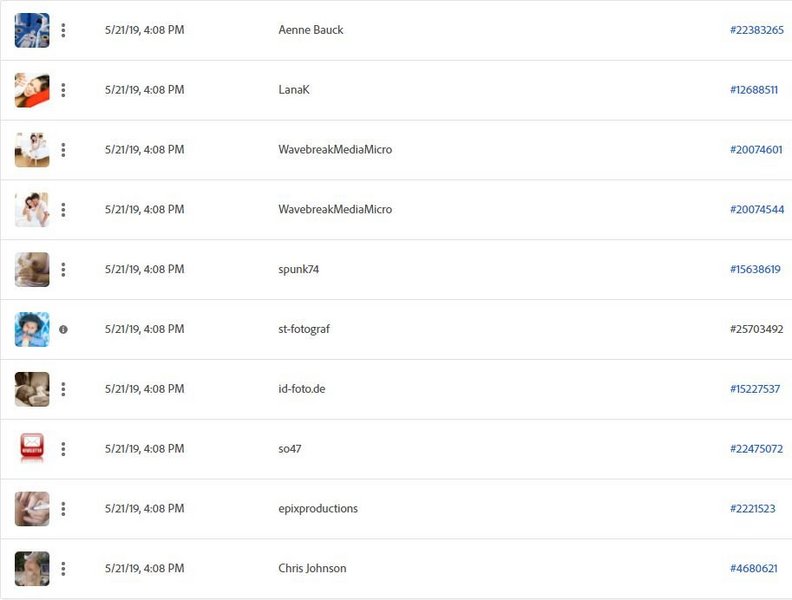The height and width of the screenshot is (600, 792).
Task: Open more options for the LanaK row
Action: [x=63, y=90]
